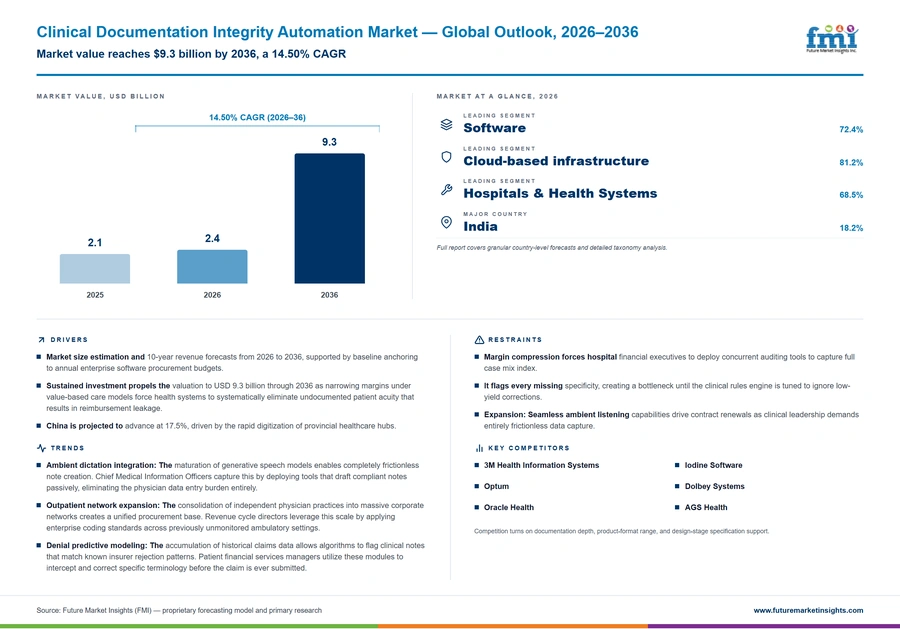The width and height of the screenshot is (900, 629).
Task: Click the Optum competitor entry
Action: click(496, 486)
